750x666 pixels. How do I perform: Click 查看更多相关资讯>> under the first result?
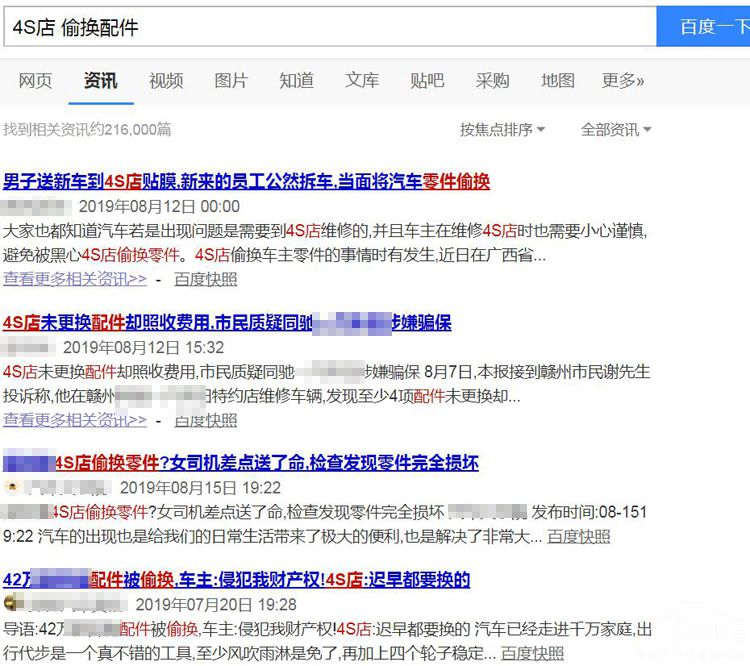click(75, 279)
